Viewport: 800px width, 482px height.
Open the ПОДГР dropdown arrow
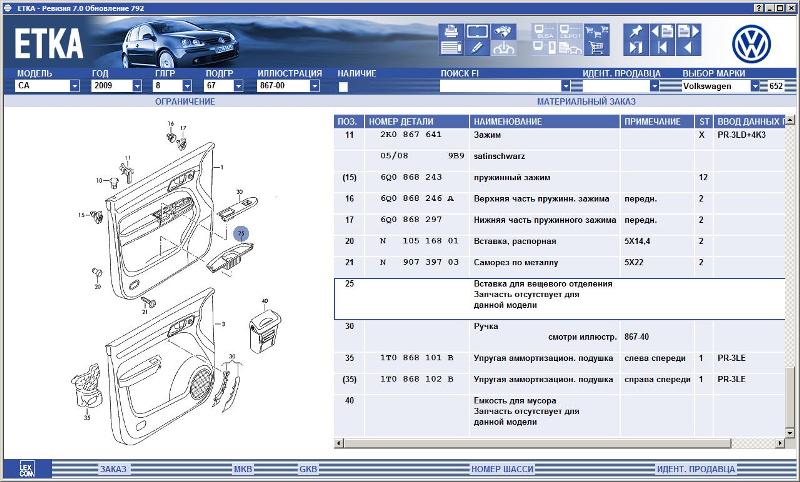[238, 86]
